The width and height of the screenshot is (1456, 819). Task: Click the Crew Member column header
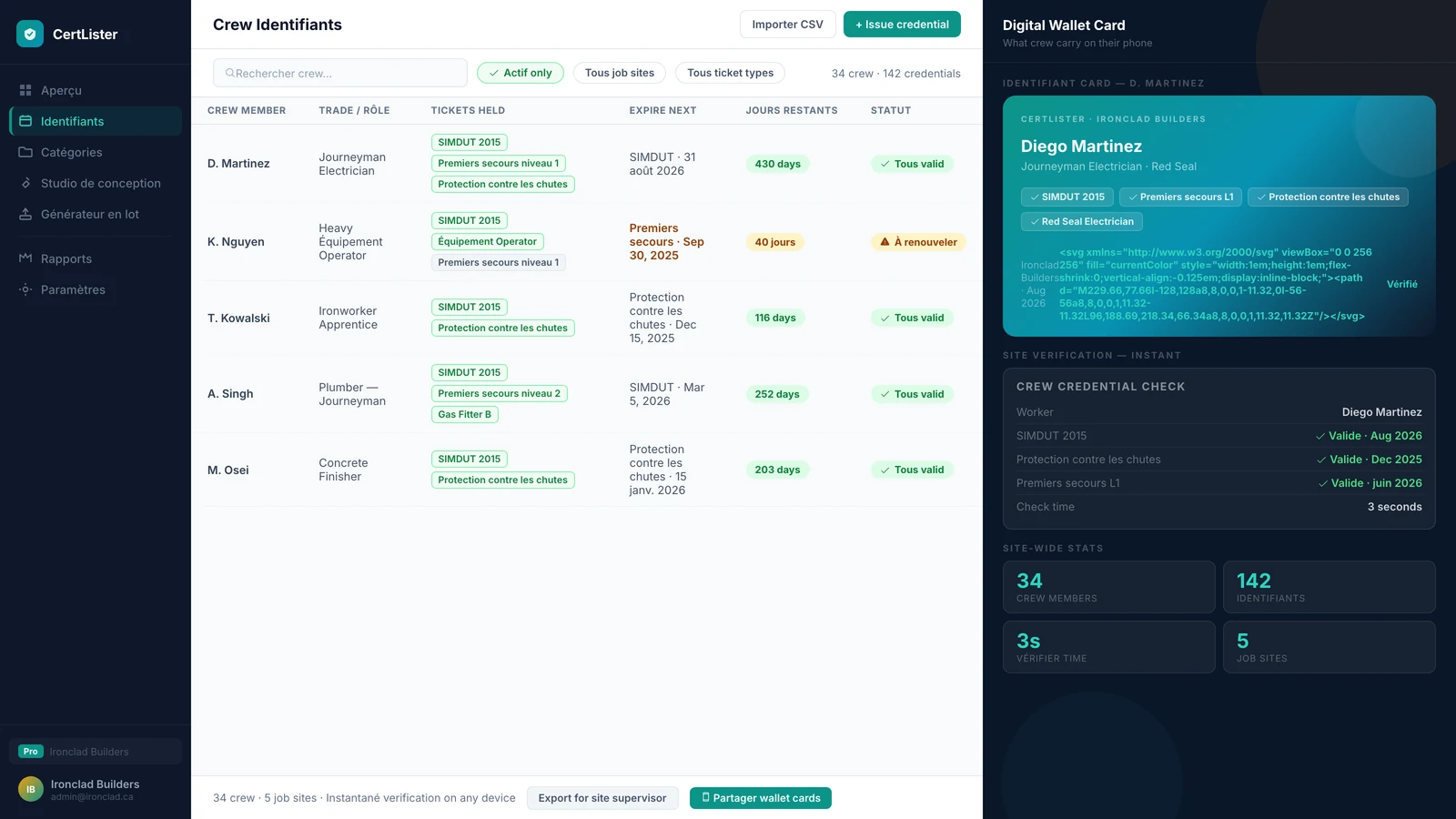[x=247, y=110]
